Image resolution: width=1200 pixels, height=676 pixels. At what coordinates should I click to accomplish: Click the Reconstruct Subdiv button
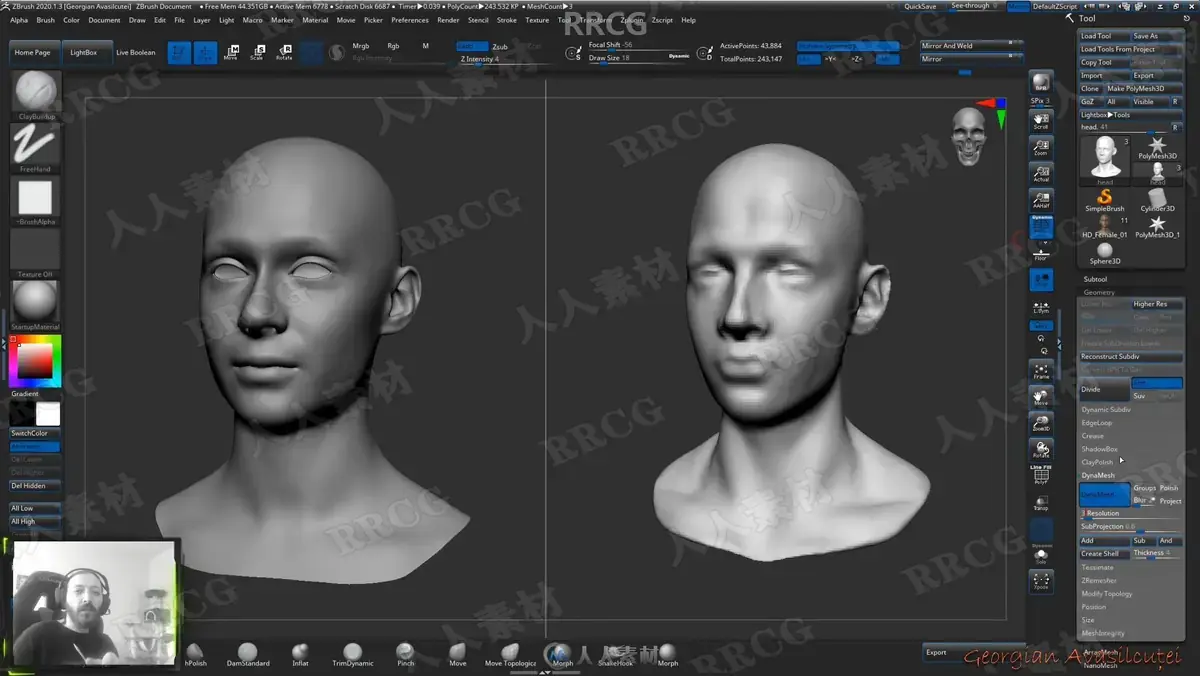tap(1131, 356)
